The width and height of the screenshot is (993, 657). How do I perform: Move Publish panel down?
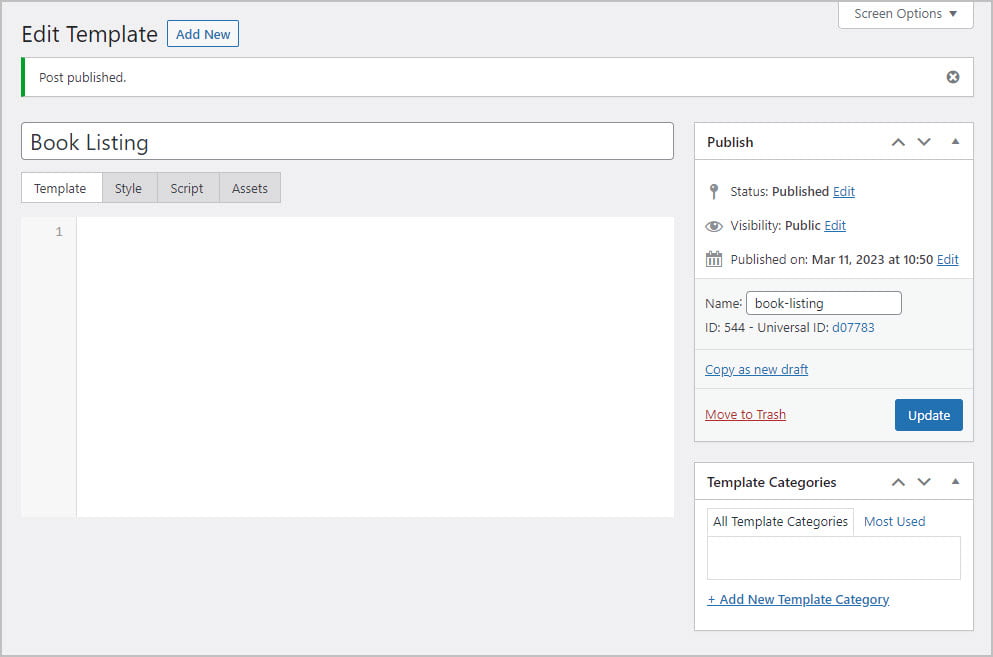[924, 142]
